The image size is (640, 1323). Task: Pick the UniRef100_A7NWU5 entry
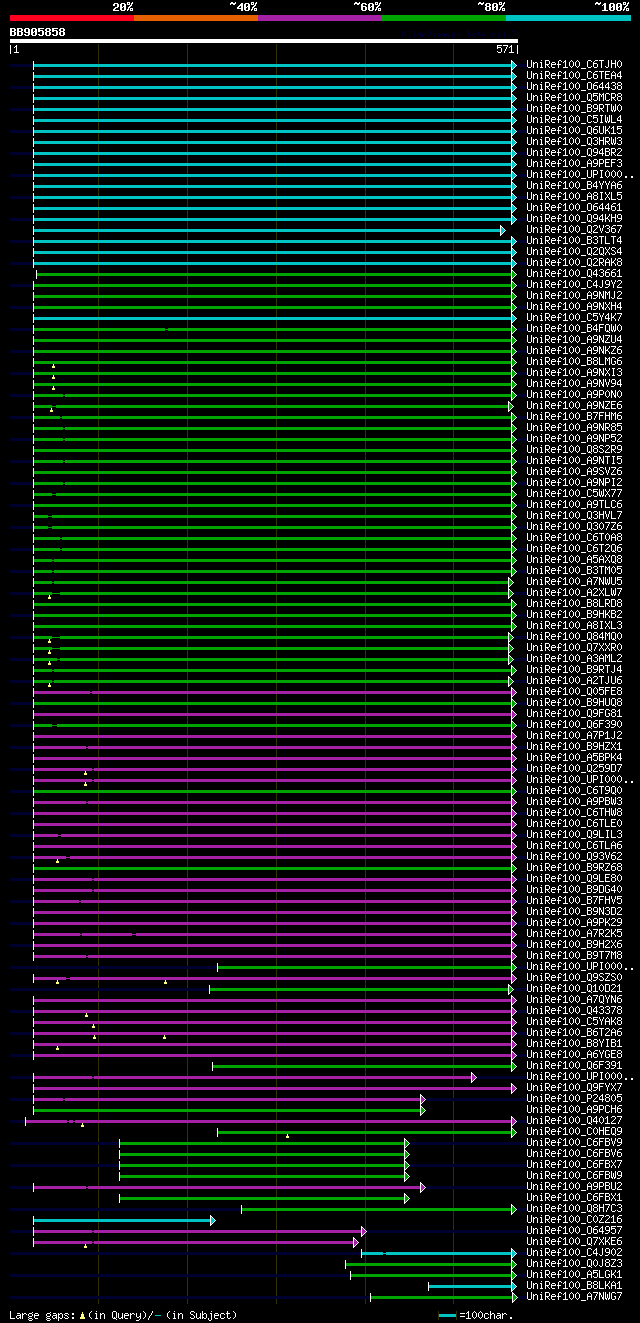(574, 581)
